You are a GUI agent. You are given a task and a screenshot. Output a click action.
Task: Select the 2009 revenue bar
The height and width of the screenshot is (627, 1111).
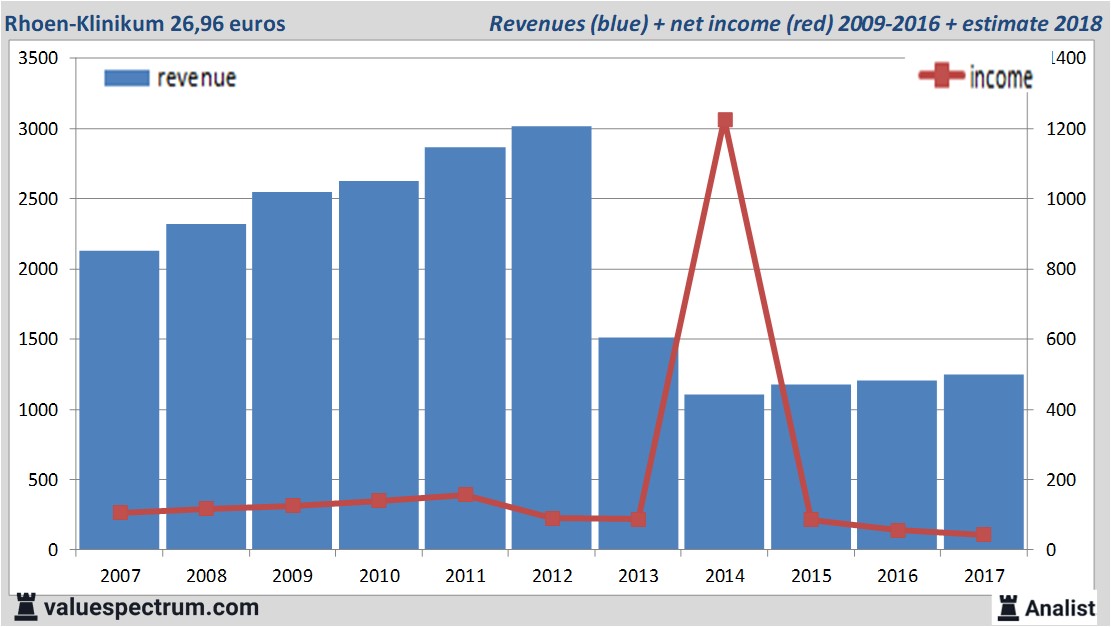(x=292, y=371)
